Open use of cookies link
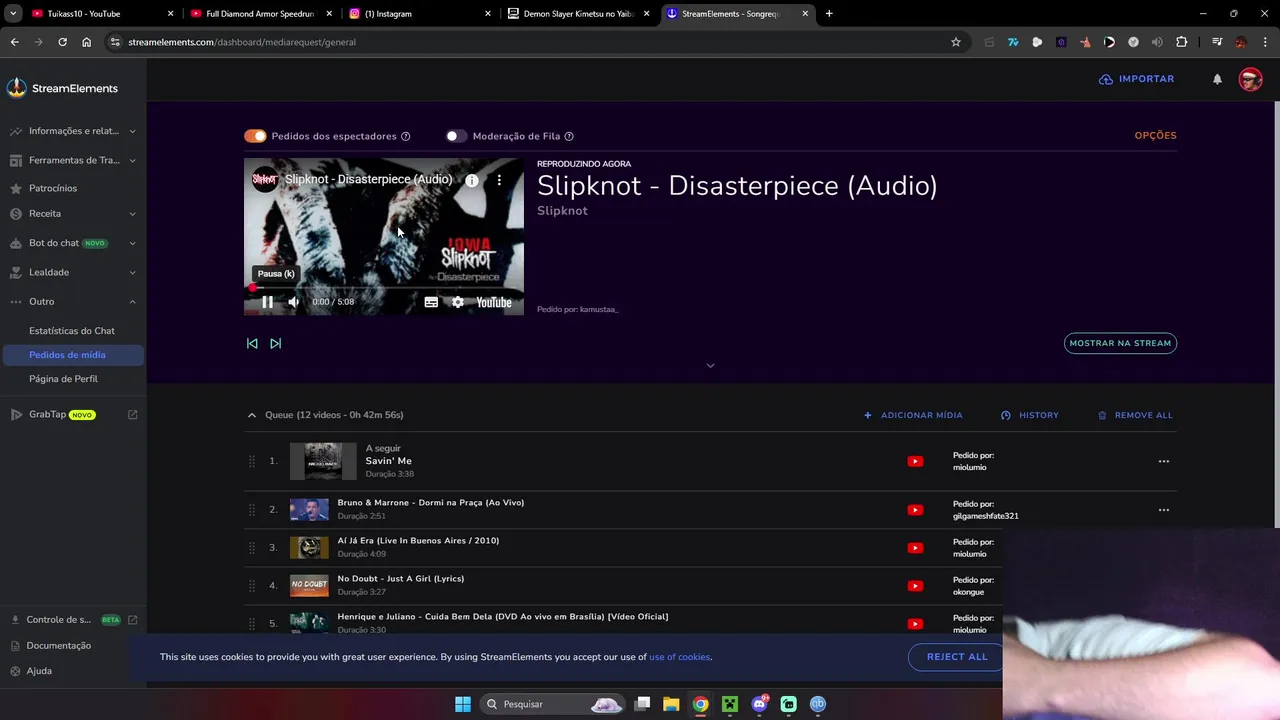This screenshot has height=720, width=1280. click(680, 657)
